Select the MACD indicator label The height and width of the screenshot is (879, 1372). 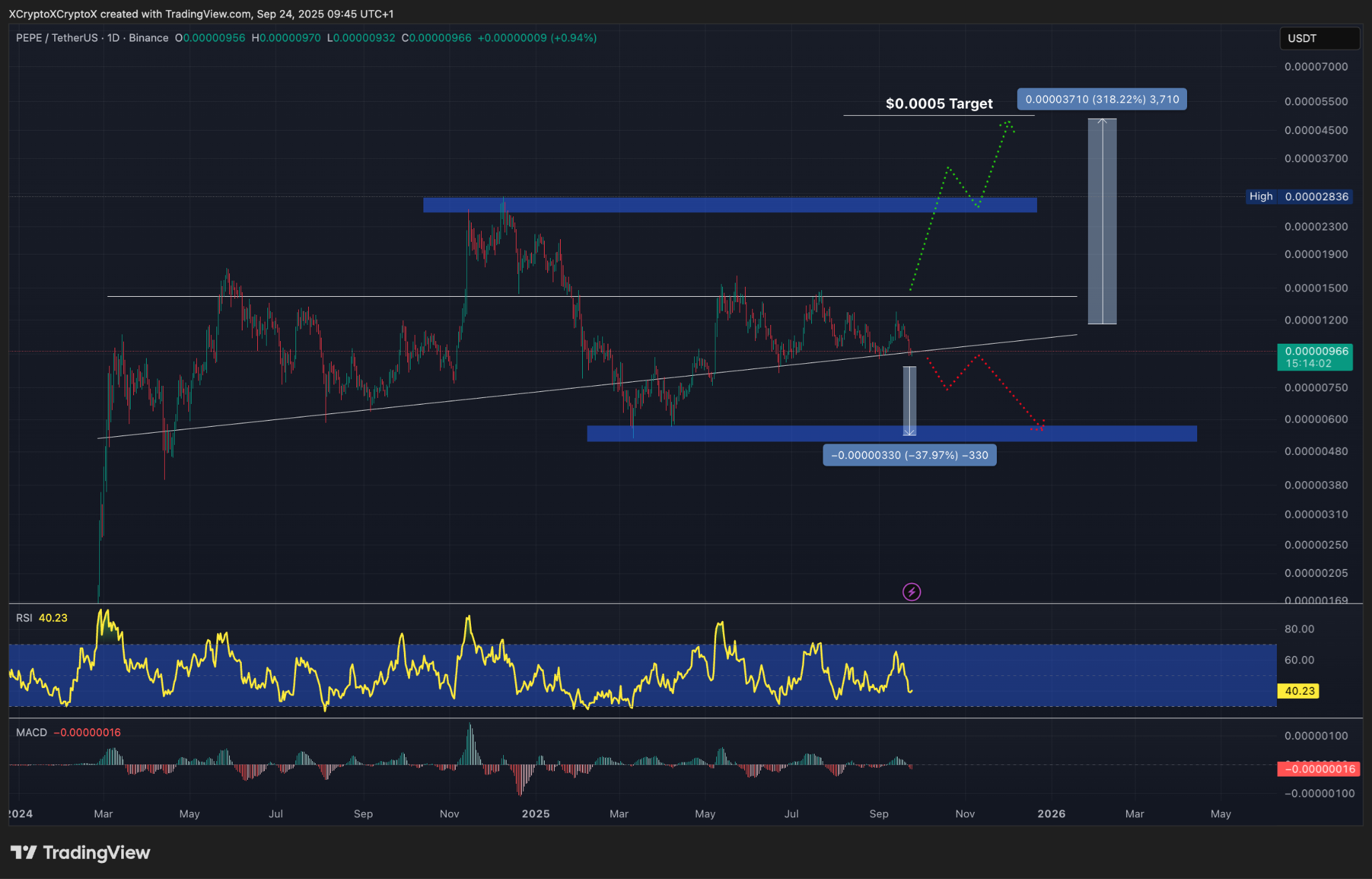coord(31,732)
